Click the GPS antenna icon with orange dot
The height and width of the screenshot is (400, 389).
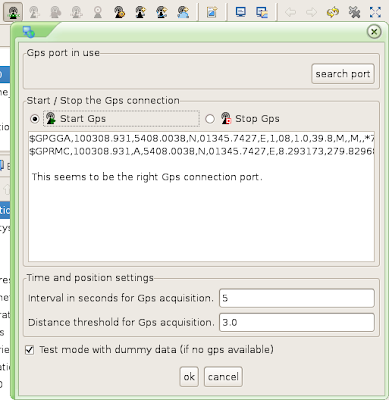tap(119, 12)
